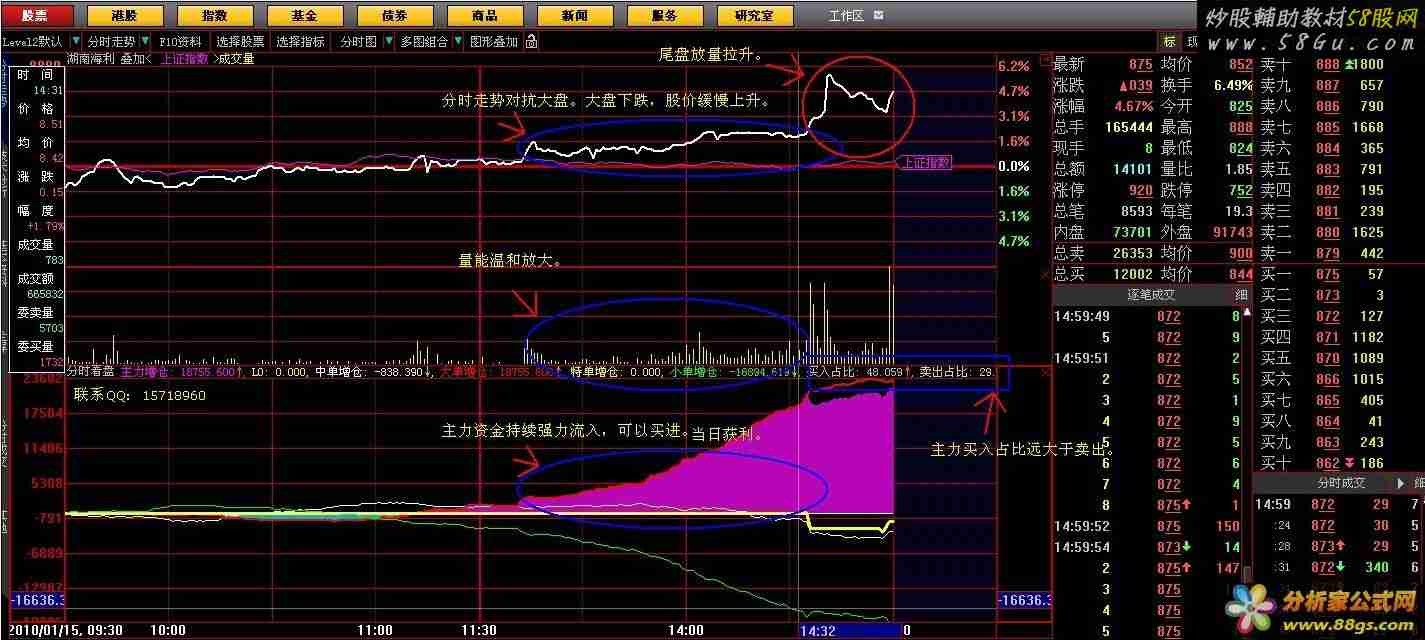Click the 选择股票 button

(241, 42)
